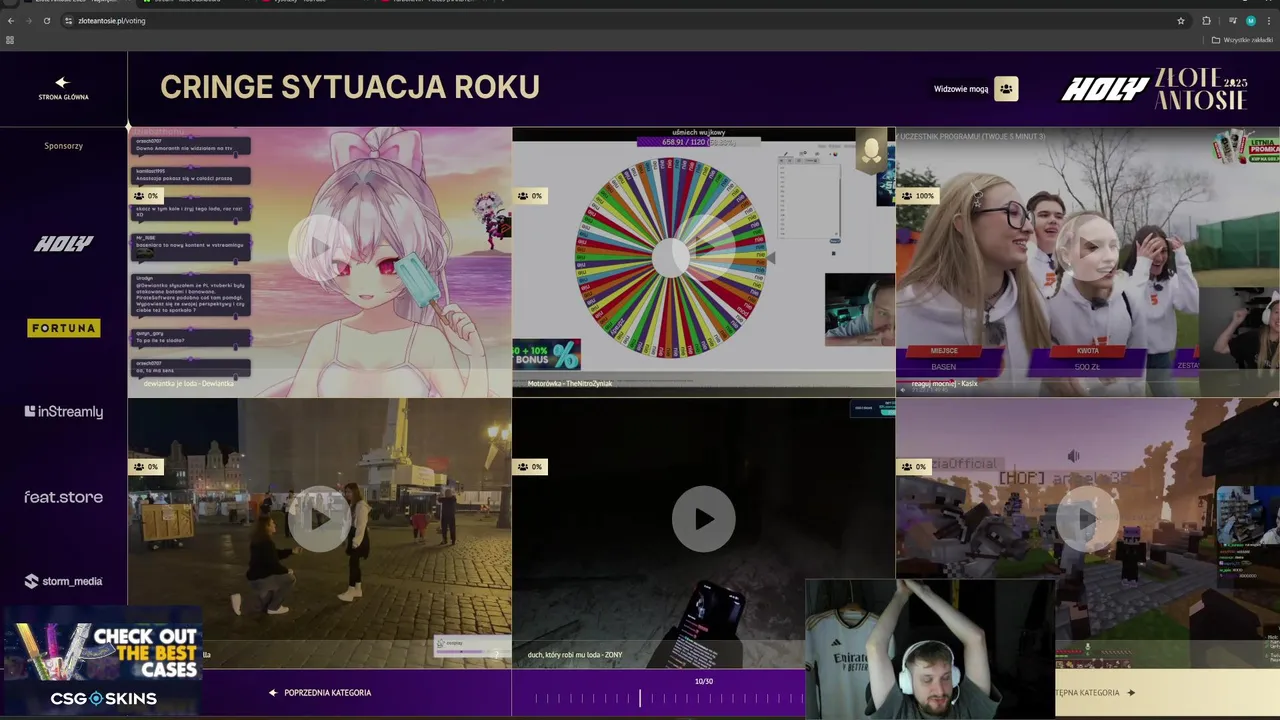Click the 0% vote badge on wheel clip
Viewport: 1280px width, 720px height.
click(530, 196)
